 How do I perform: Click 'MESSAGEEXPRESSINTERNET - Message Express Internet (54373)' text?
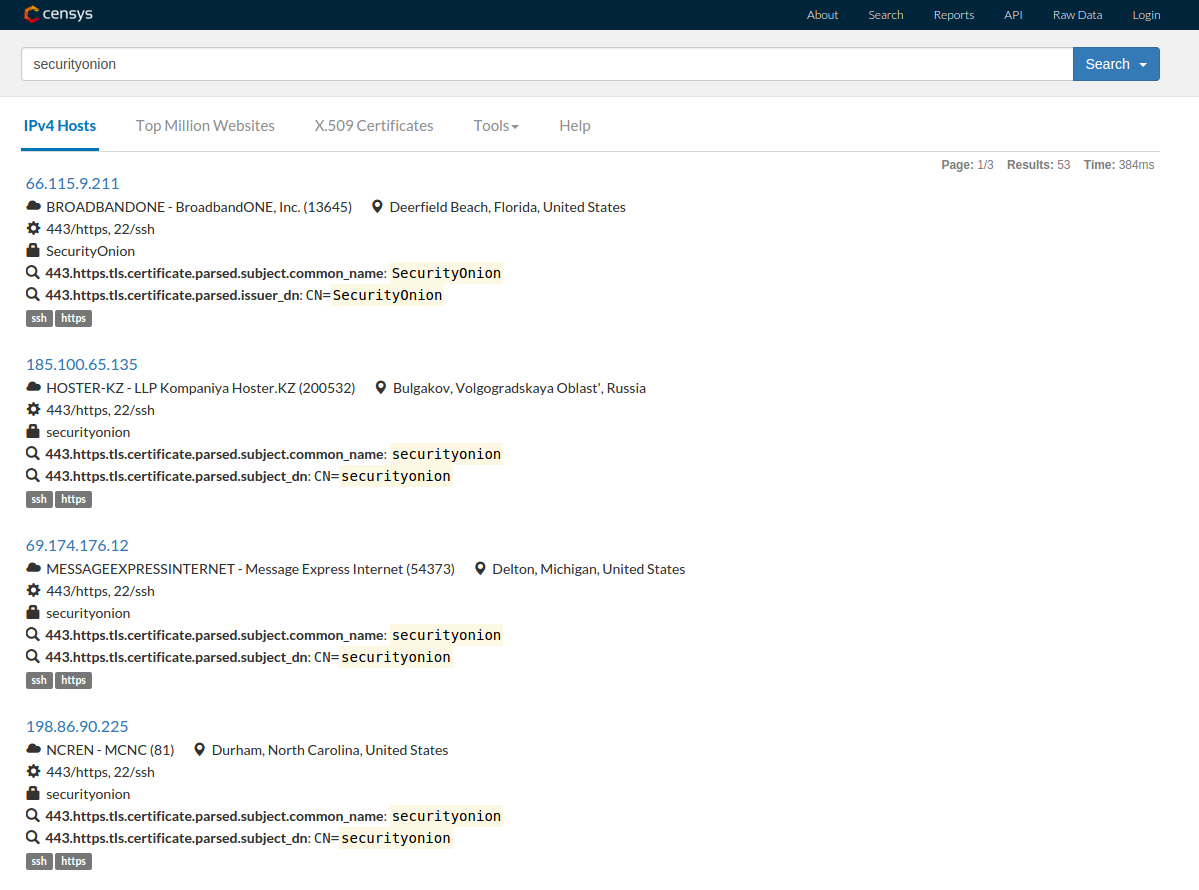tap(250, 569)
